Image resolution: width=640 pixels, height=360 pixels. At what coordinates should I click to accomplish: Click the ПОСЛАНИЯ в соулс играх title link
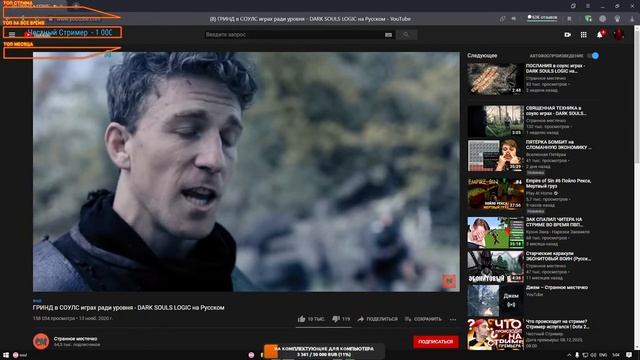pyautogui.click(x=556, y=68)
